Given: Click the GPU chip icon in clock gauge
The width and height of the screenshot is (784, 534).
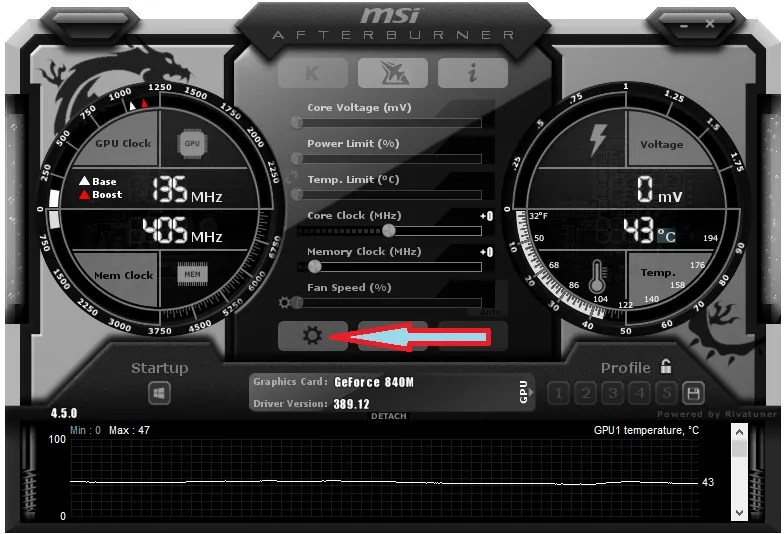Looking at the screenshot, I should (x=192, y=144).
